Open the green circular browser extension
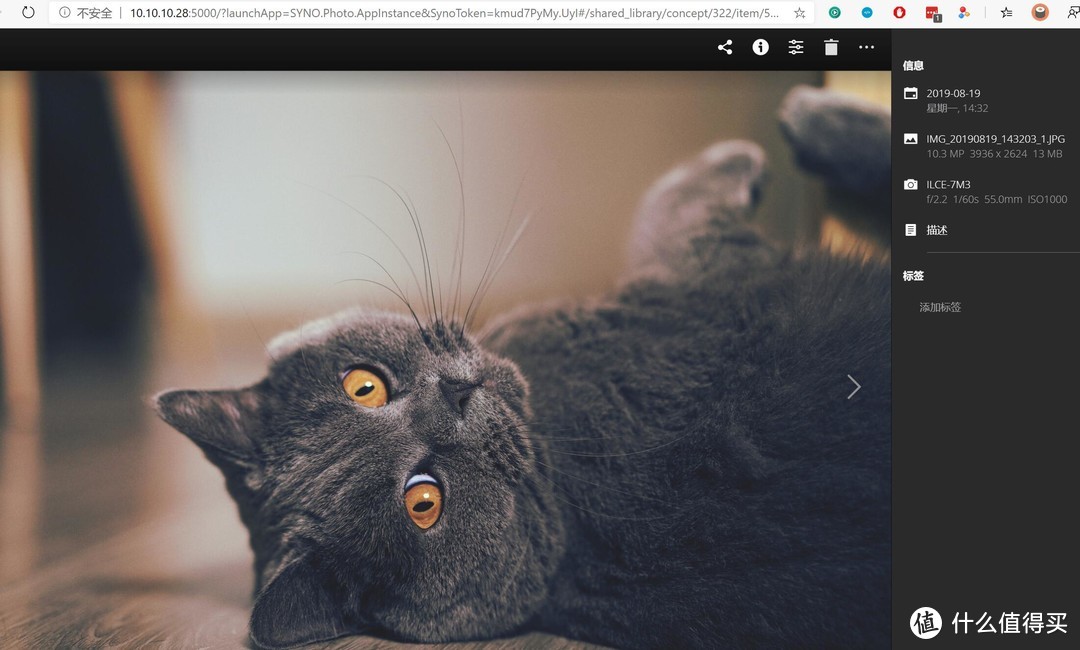 [x=834, y=12]
